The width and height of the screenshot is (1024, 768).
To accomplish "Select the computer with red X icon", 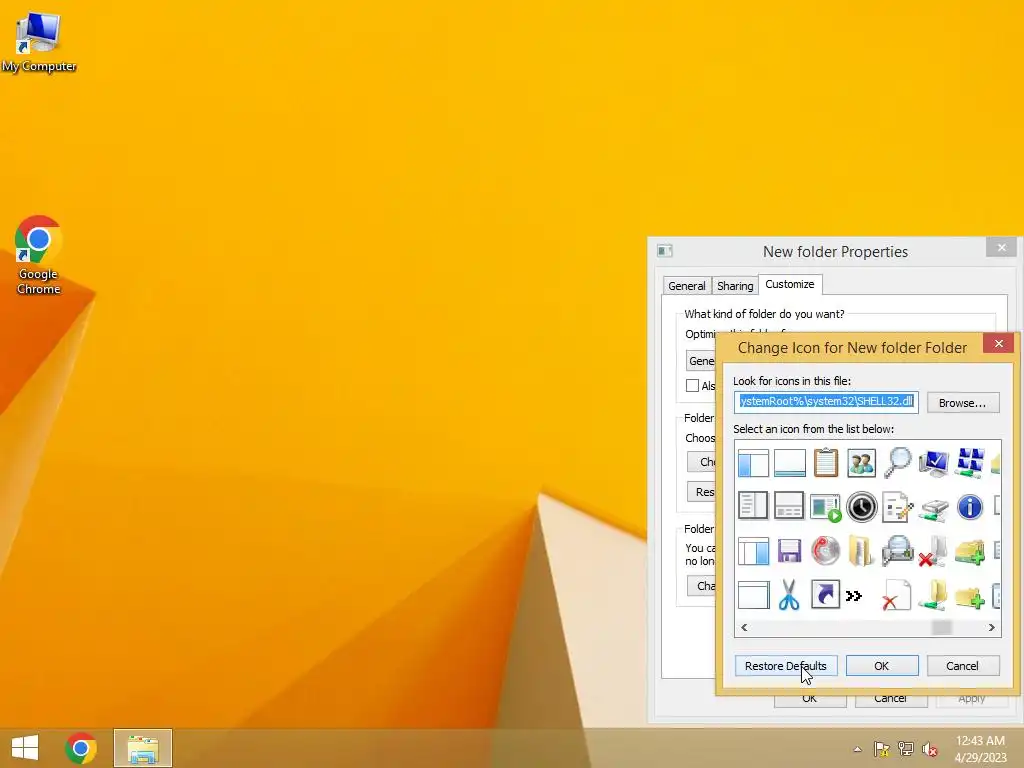I will point(933,551).
